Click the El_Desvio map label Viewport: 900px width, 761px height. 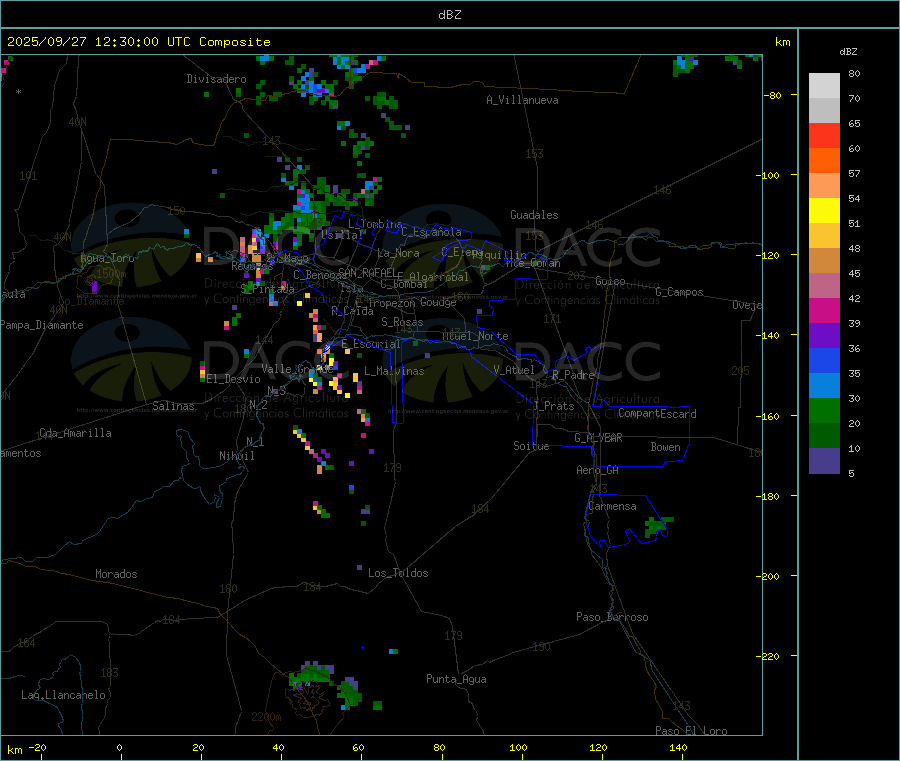click(234, 379)
